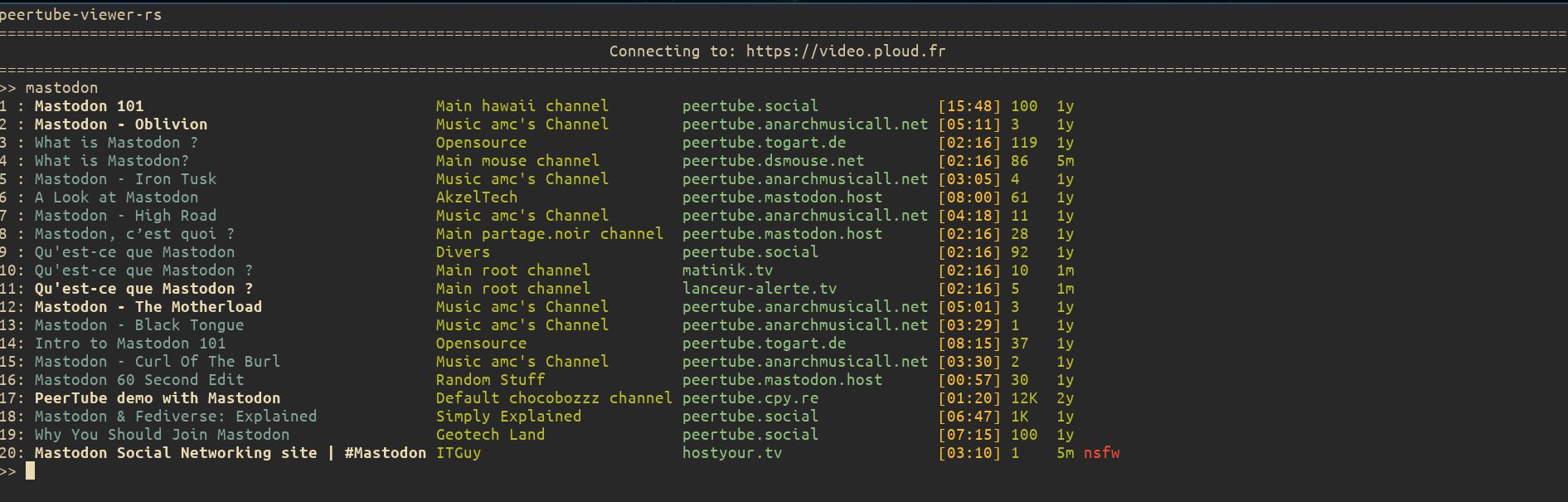1568x502 pixels.
Task: Click 'matinik.tv' instance host
Action: (x=727, y=270)
